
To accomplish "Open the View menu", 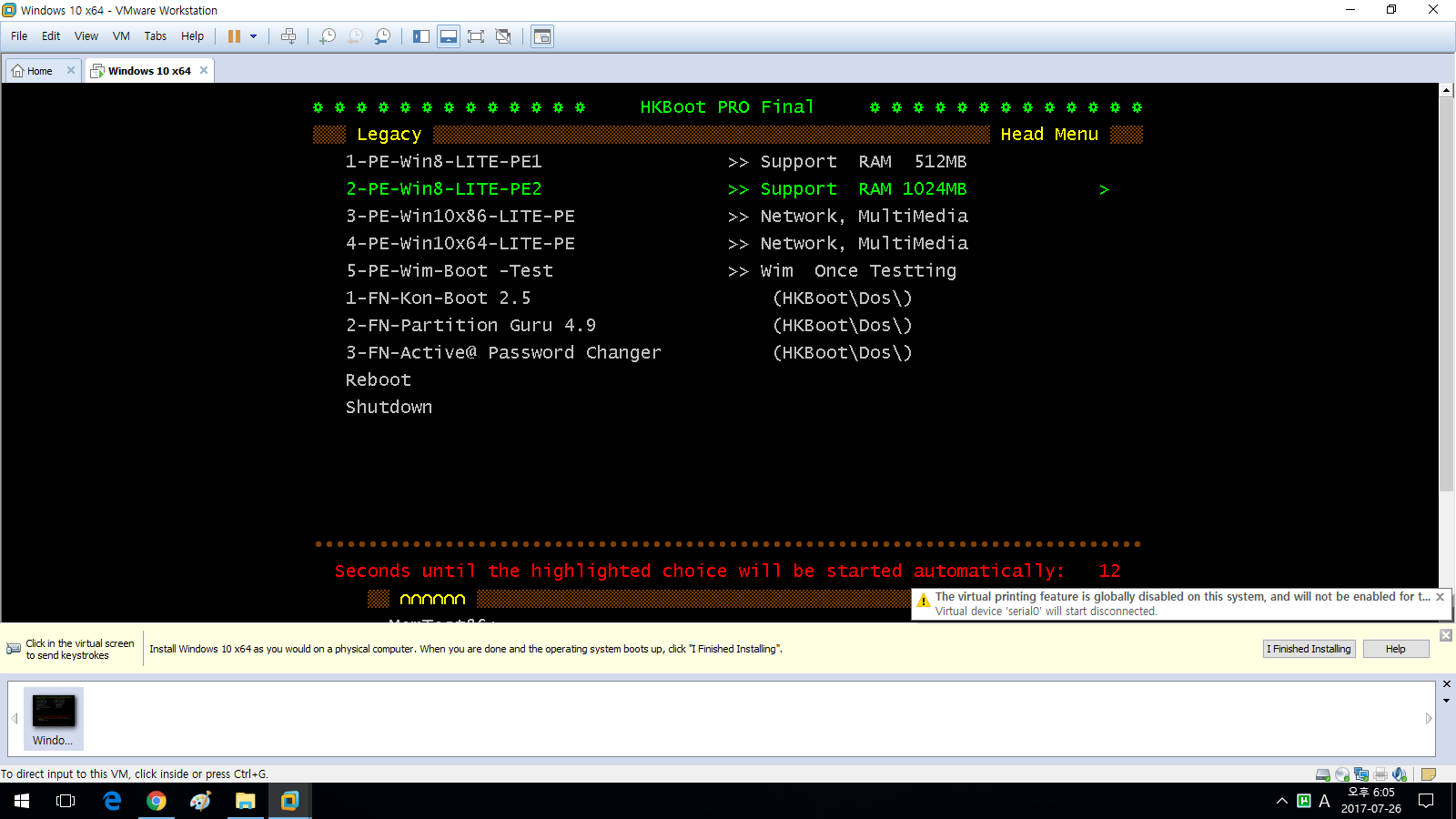I will coord(86,36).
